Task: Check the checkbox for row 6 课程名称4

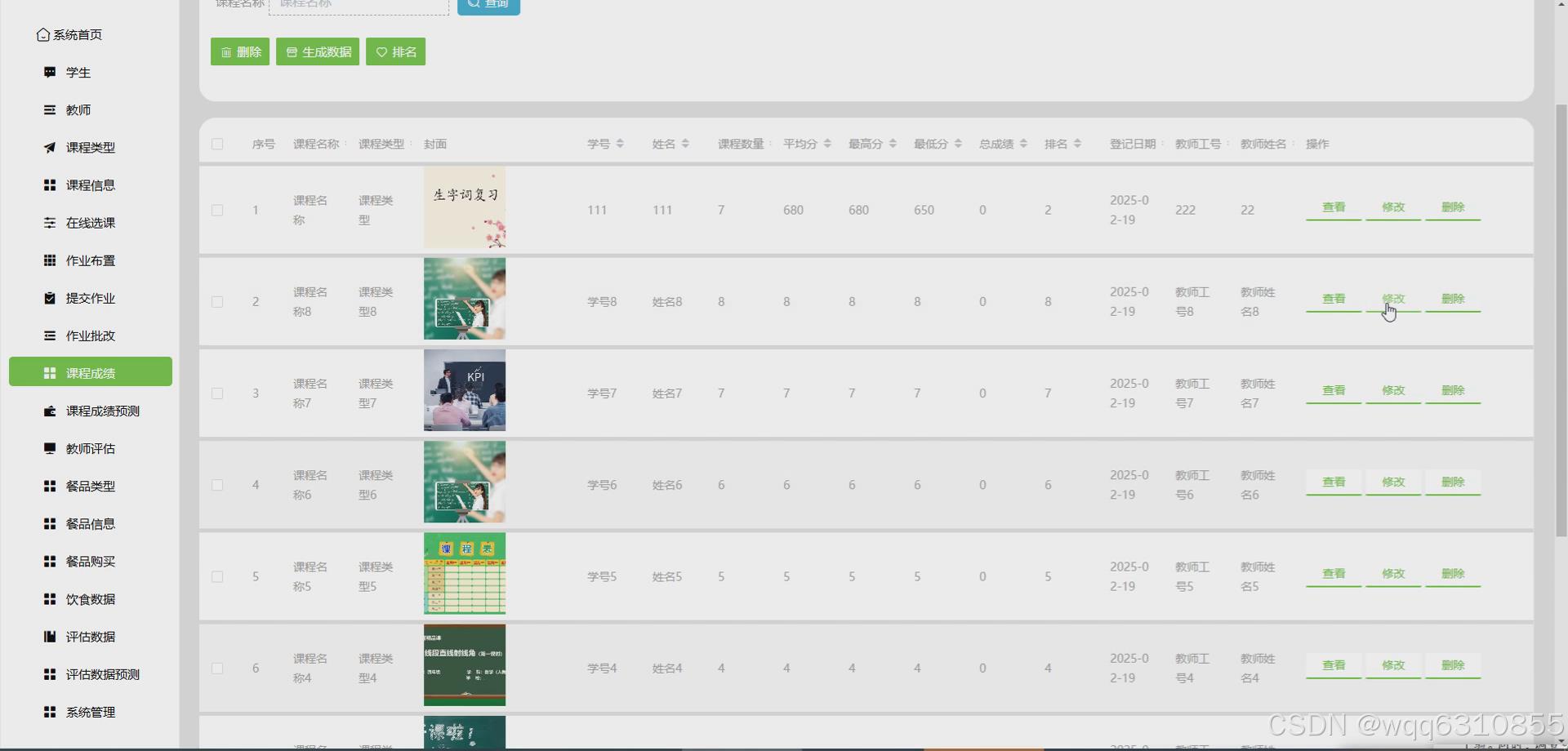Action: tap(217, 668)
